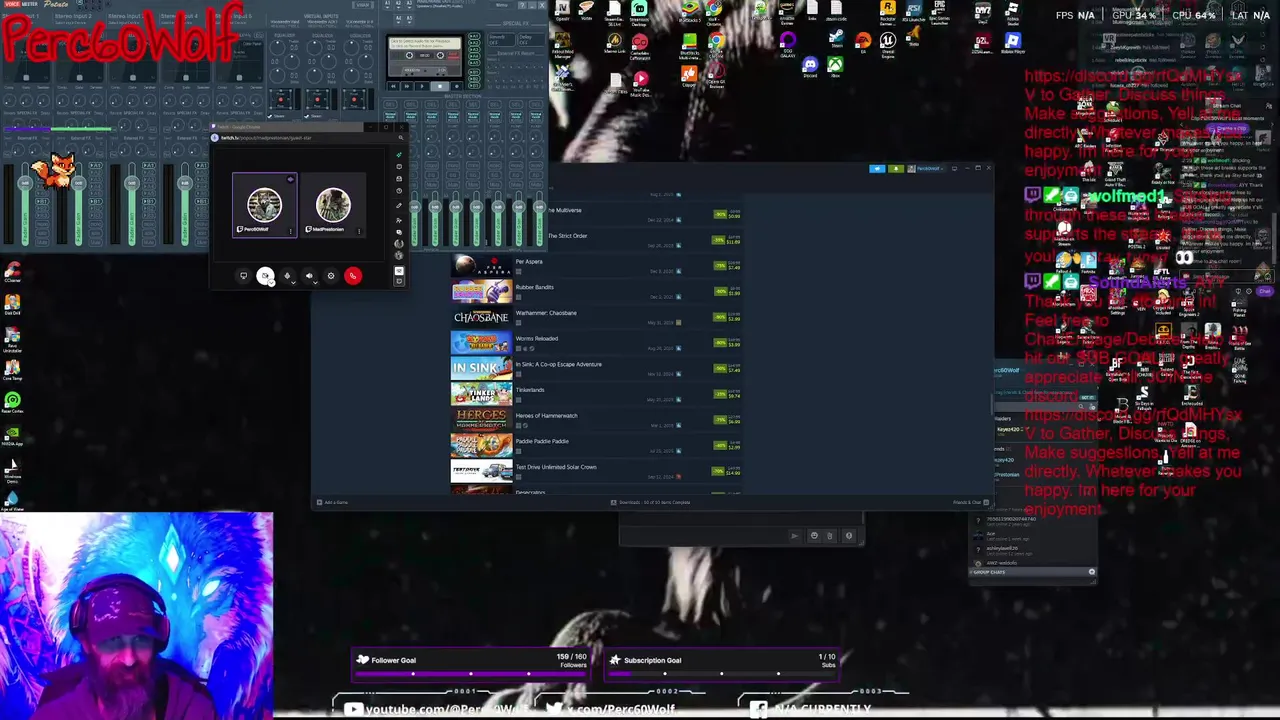Click the chat bubbles icon in Guest Star sidebar
The width and height of the screenshot is (1280, 720).
[399, 232]
